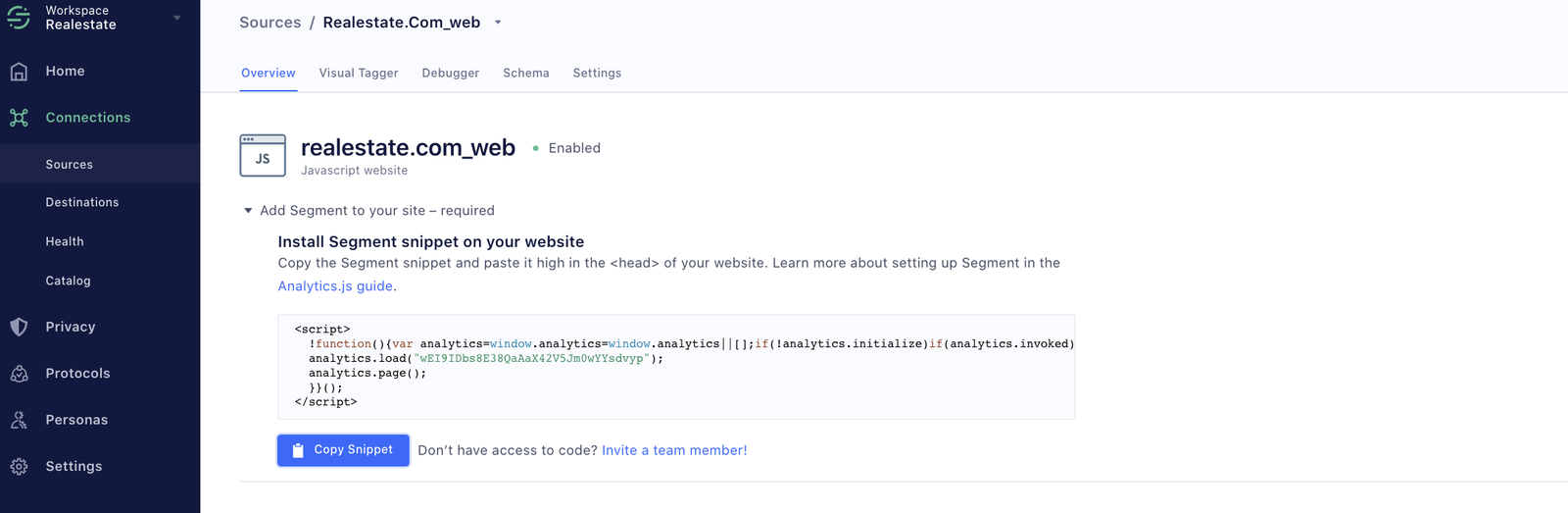
Task: Switch to the Schema tab
Action: pos(526,73)
